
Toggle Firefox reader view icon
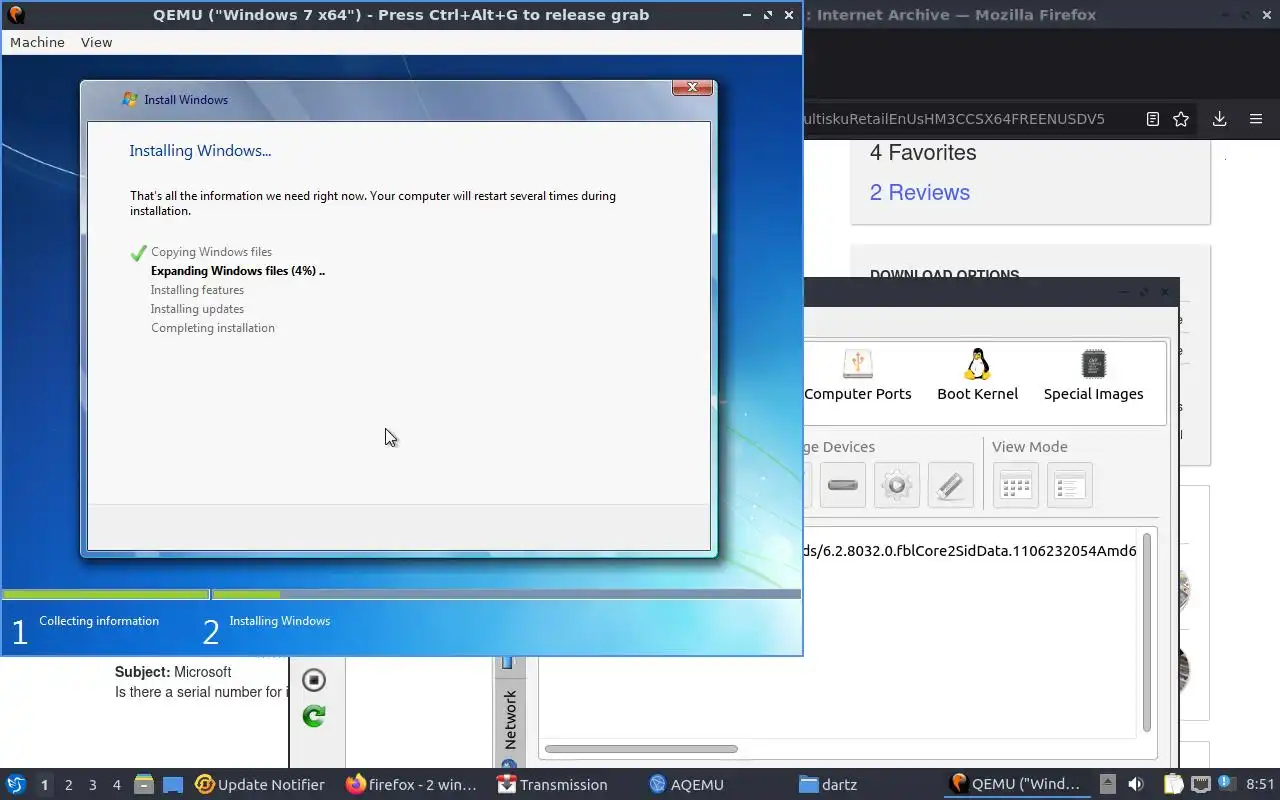tap(1152, 119)
